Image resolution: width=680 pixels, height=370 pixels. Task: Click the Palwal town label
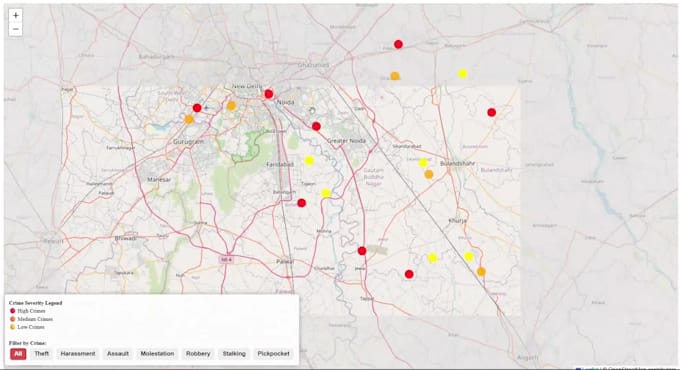click(x=285, y=262)
